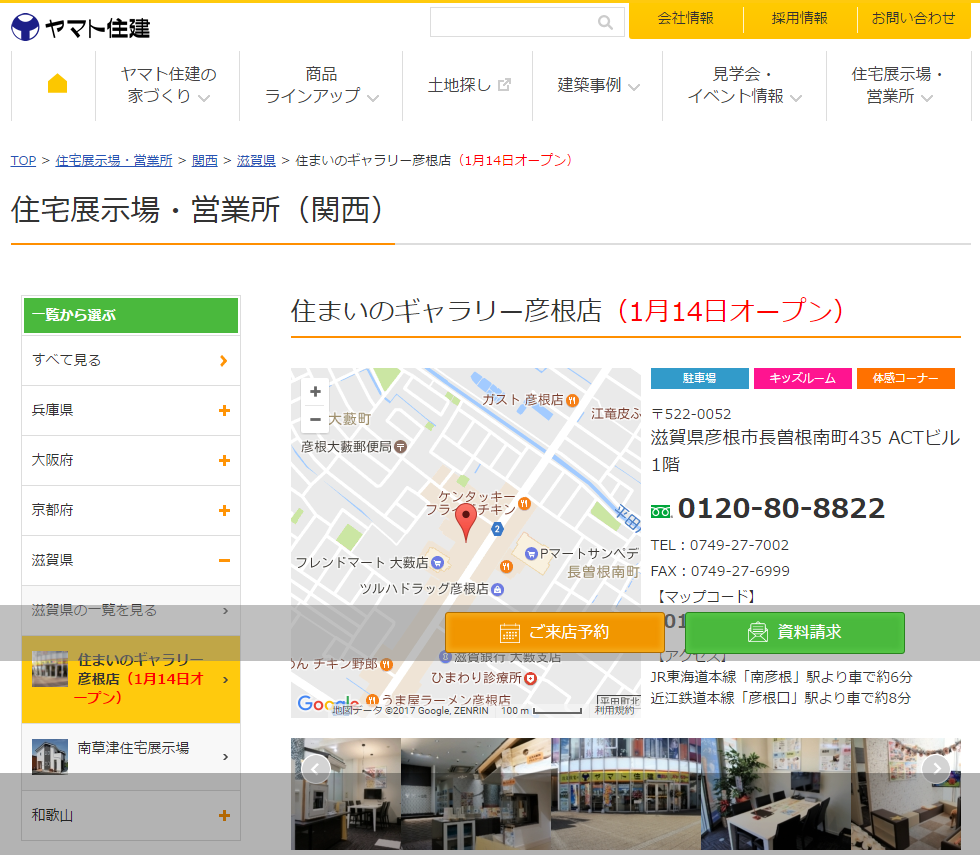980x855 pixels.
Task: Click the search magnifier icon
Action: point(605,22)
